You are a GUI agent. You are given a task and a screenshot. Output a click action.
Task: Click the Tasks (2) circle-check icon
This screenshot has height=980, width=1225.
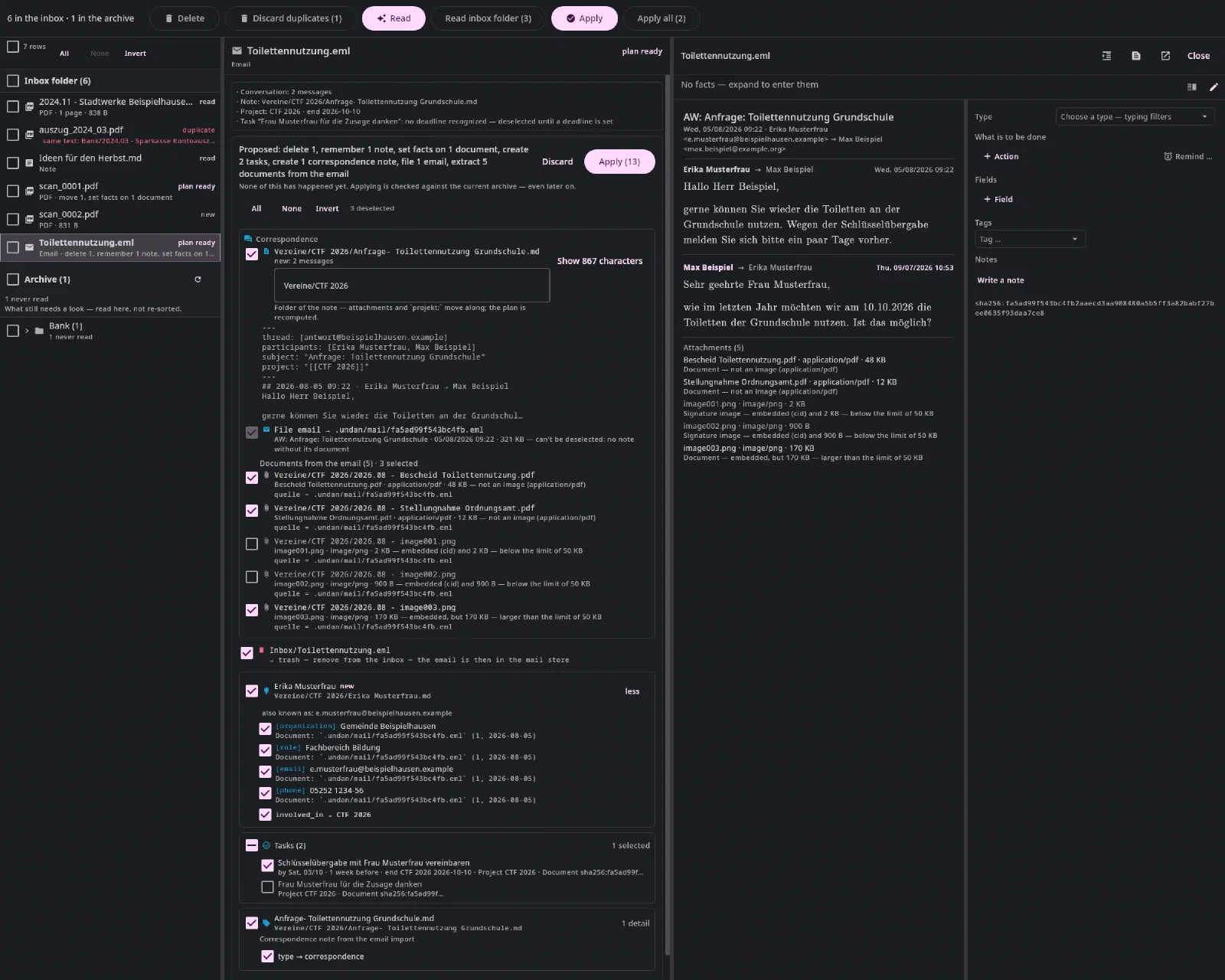click(x=266, y=845)
